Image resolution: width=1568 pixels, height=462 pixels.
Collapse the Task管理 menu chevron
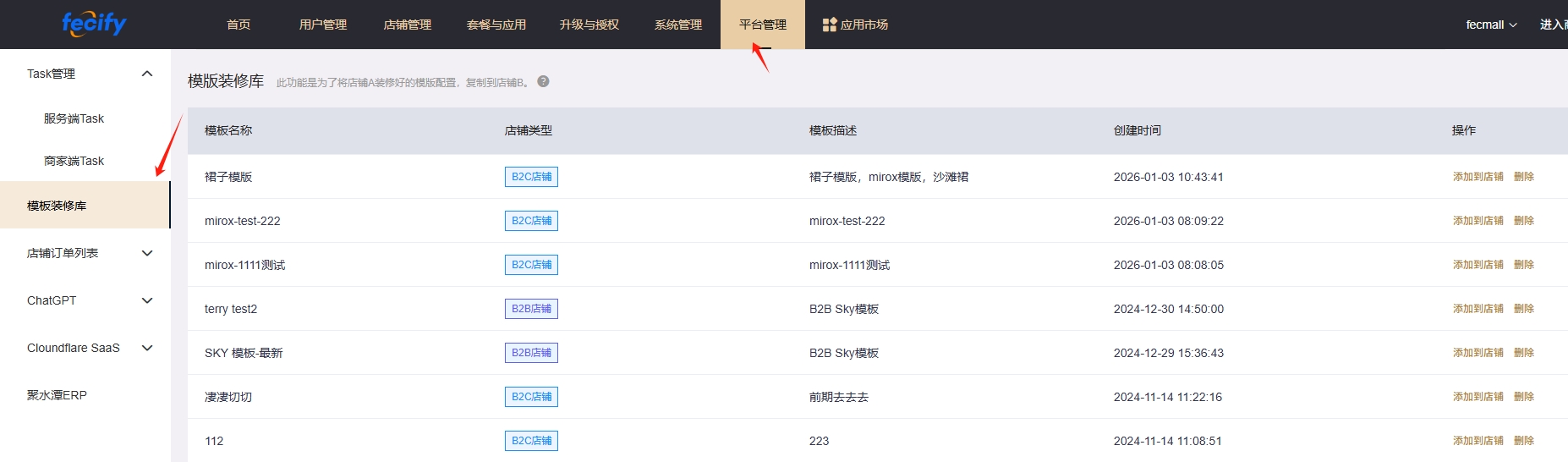(147, 74)
